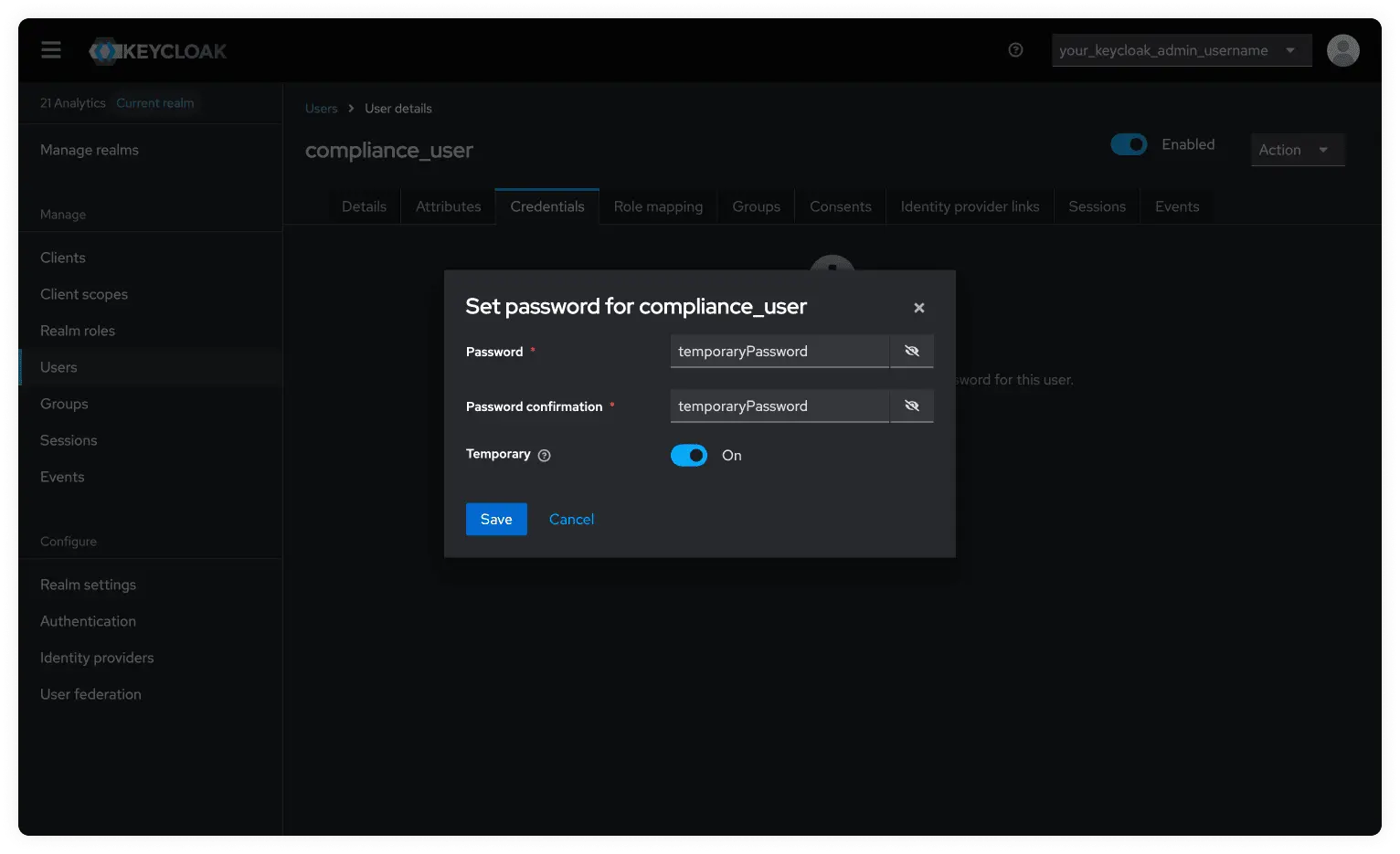Switch to the Role mapping tab
The width and height of the screenshot is (1400, 854).
pos(658,206)
